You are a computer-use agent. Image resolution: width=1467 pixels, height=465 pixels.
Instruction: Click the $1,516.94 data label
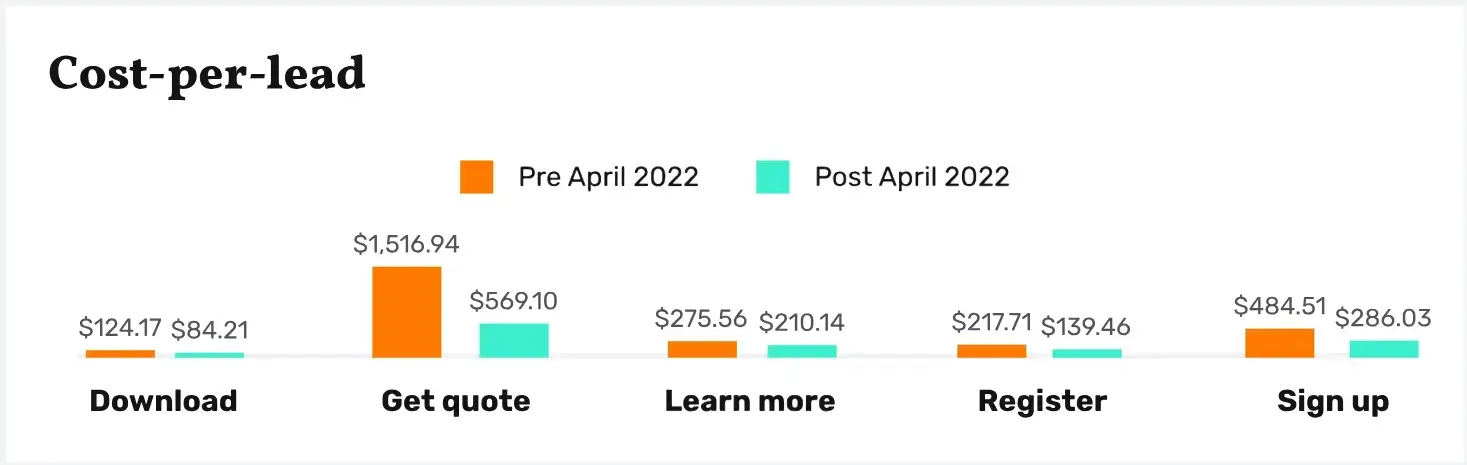click(406, 244)
